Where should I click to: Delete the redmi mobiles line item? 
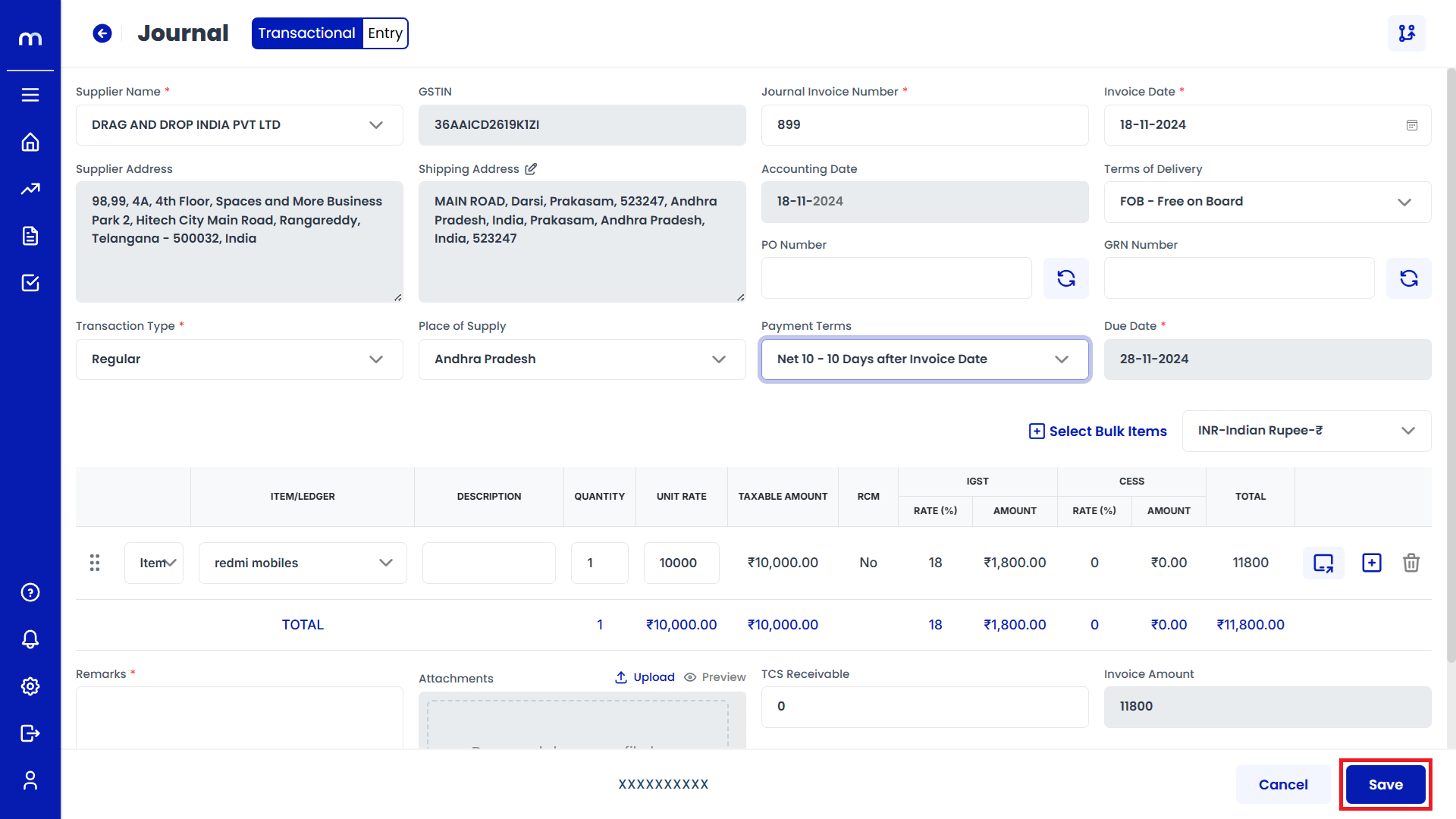coord(1410,563)
